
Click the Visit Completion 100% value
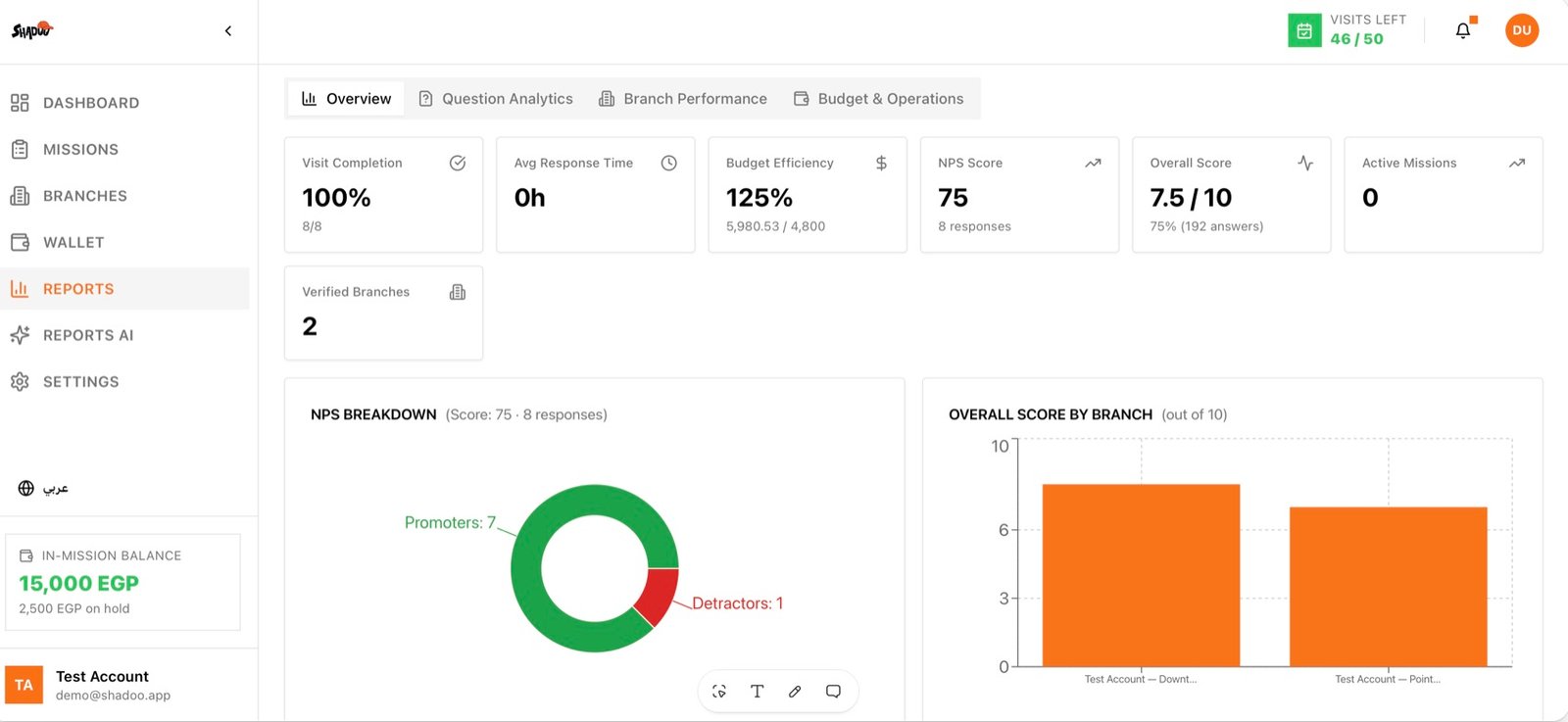coord(336,198)
